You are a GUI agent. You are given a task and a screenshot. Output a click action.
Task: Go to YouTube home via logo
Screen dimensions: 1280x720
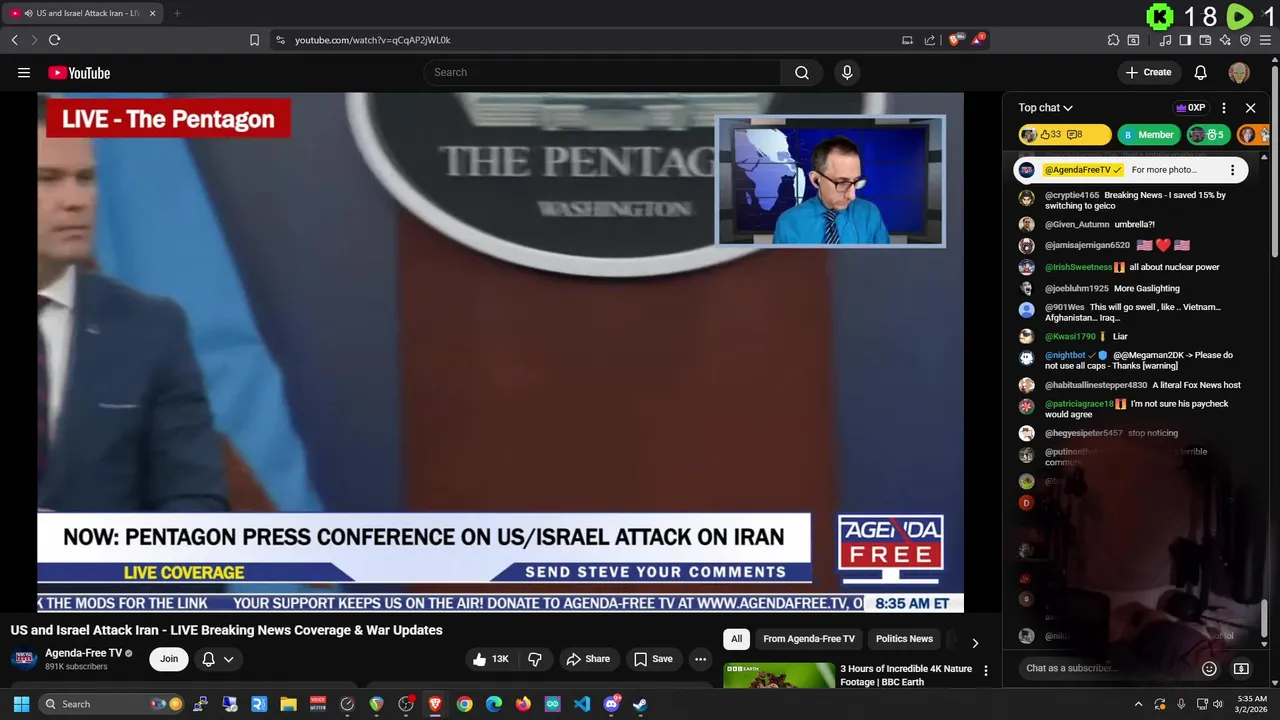[x=79, y=72]
